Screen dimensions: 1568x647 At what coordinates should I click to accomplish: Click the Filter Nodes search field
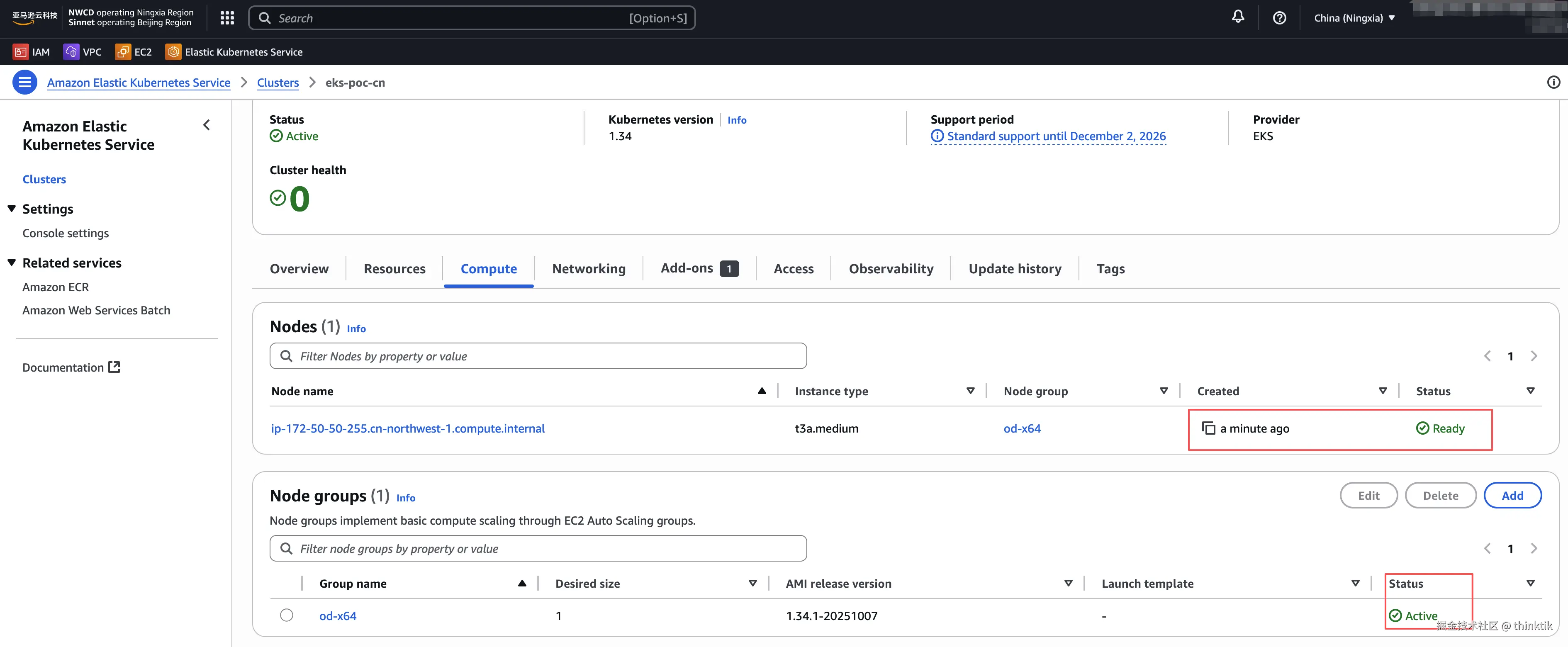(538, 356)
